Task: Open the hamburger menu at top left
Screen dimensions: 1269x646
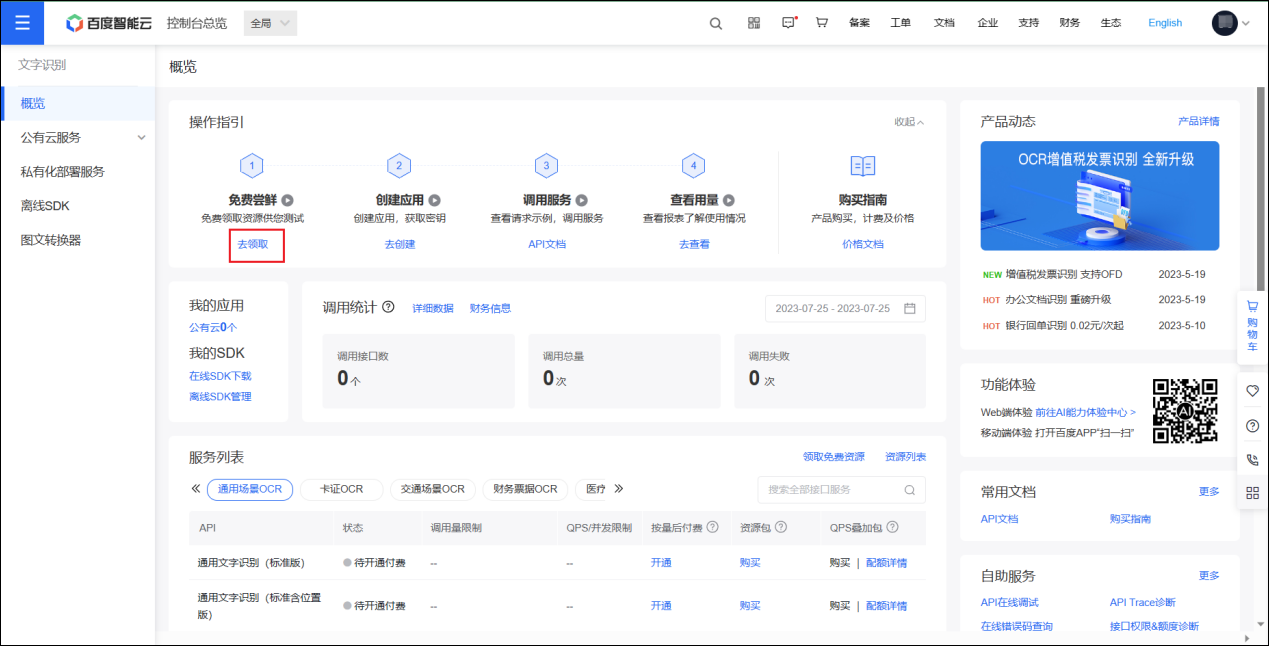Action: pos(22,22)
